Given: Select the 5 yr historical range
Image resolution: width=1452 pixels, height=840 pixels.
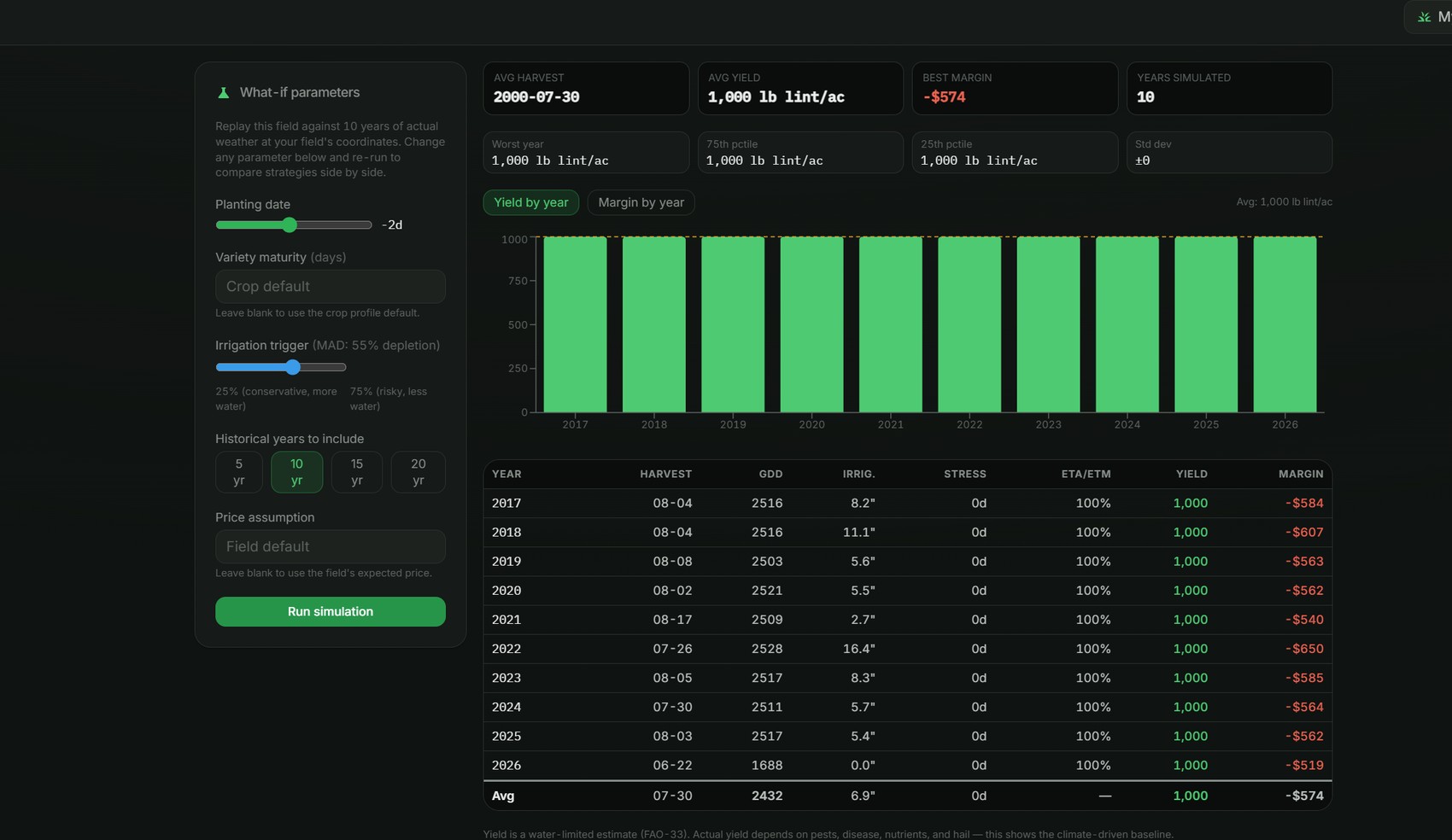Looking at the screenshot, I should point(239,472).
